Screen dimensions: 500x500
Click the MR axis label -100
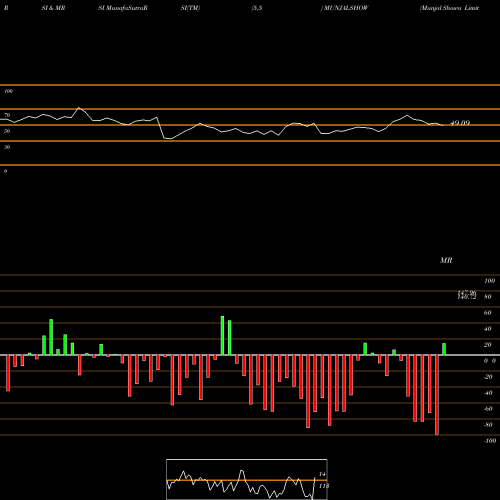pyautogui.click(x=490, y=441)
